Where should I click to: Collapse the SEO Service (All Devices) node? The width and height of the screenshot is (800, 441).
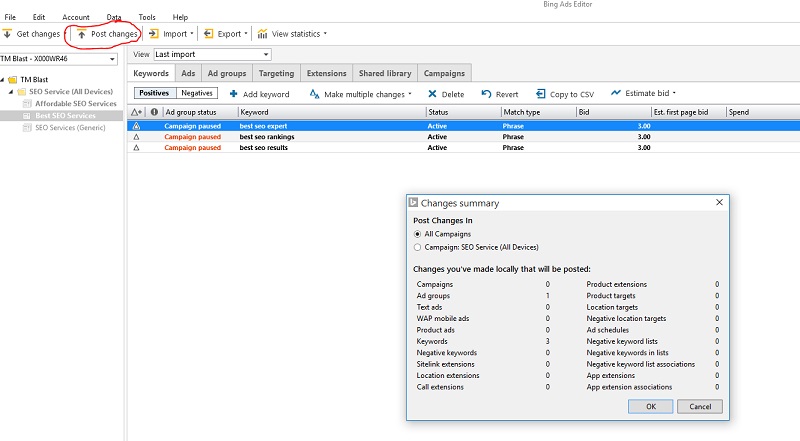click(x=11, y=92)
